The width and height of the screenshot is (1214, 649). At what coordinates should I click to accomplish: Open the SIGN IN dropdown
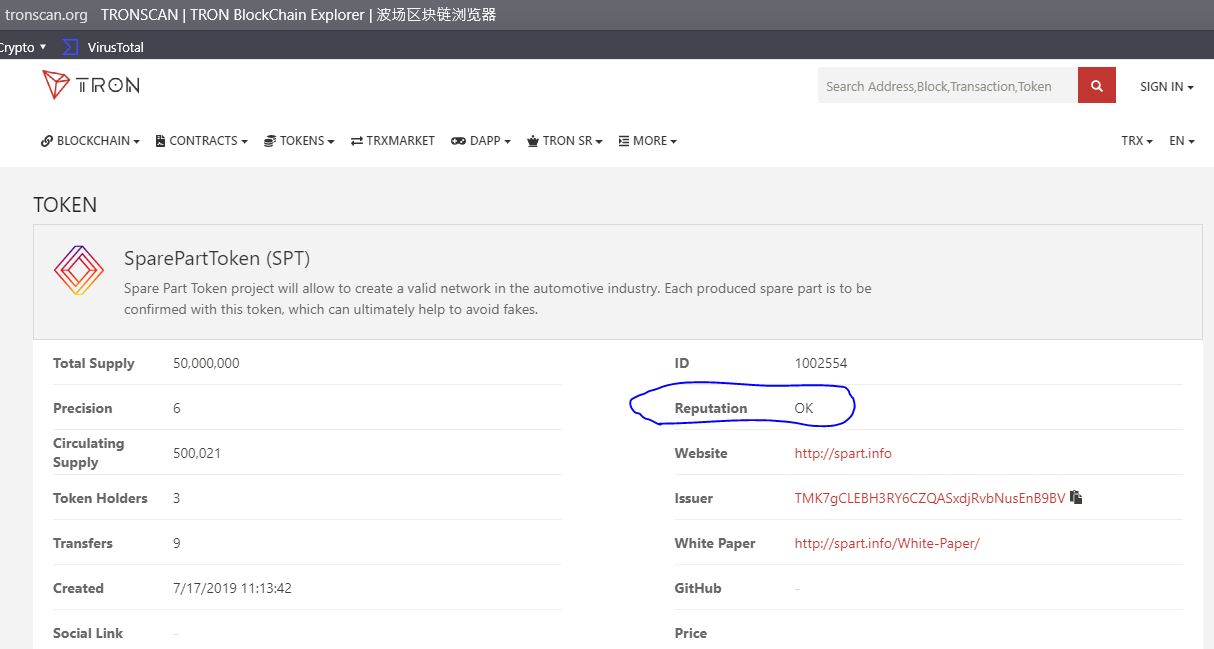1167,87
